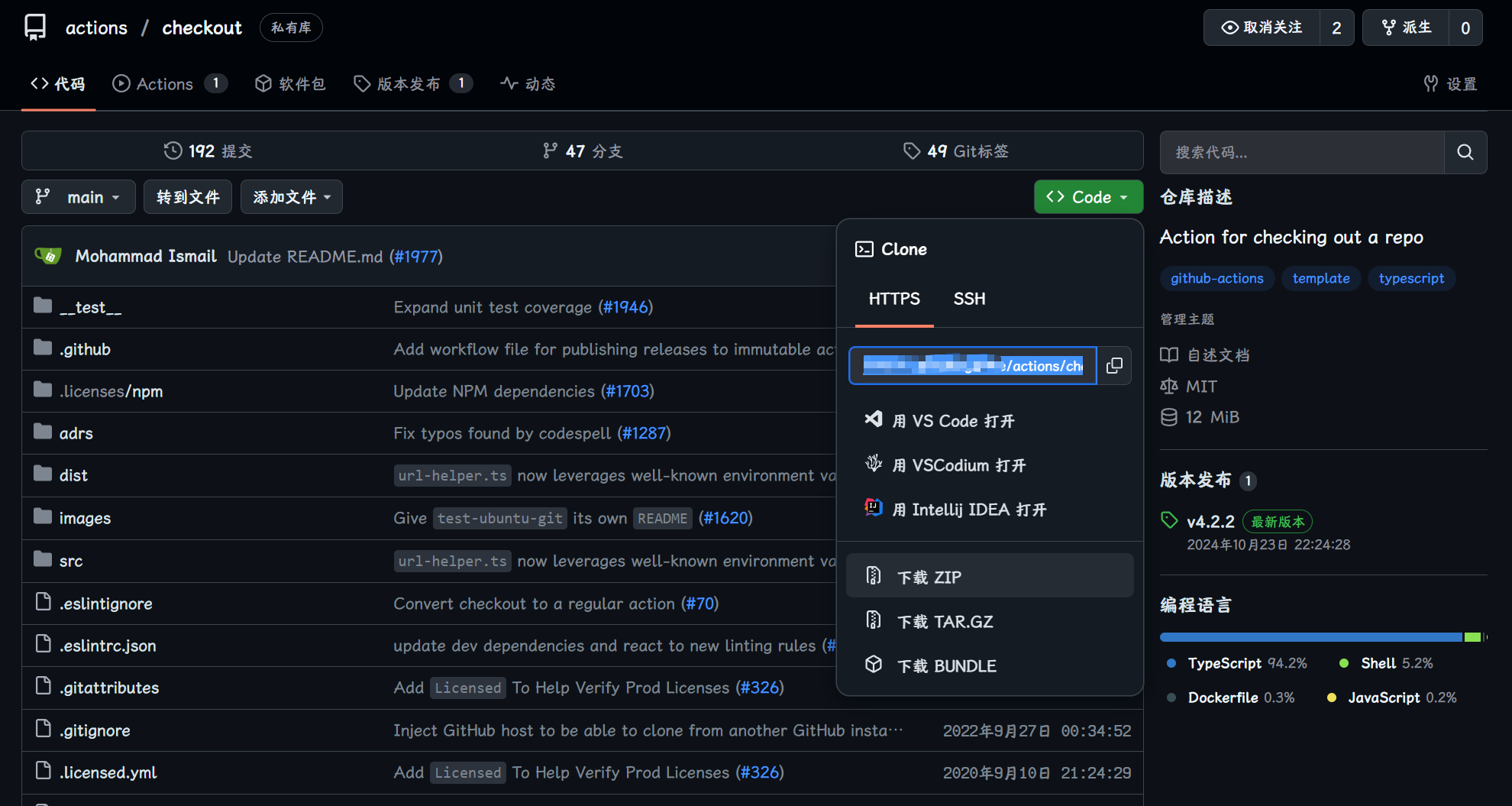Screen dimensions: 1512x806
Task: Open repository with IntelliJ IDEA
Action: click(968, 510)
